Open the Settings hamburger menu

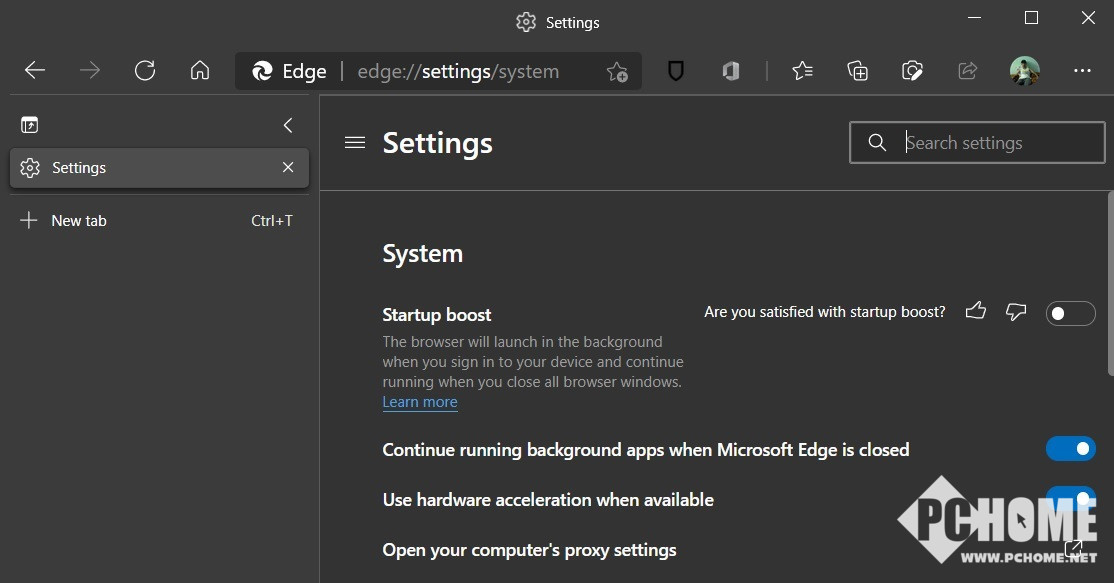pyautogui.click(x=355, y=143)
